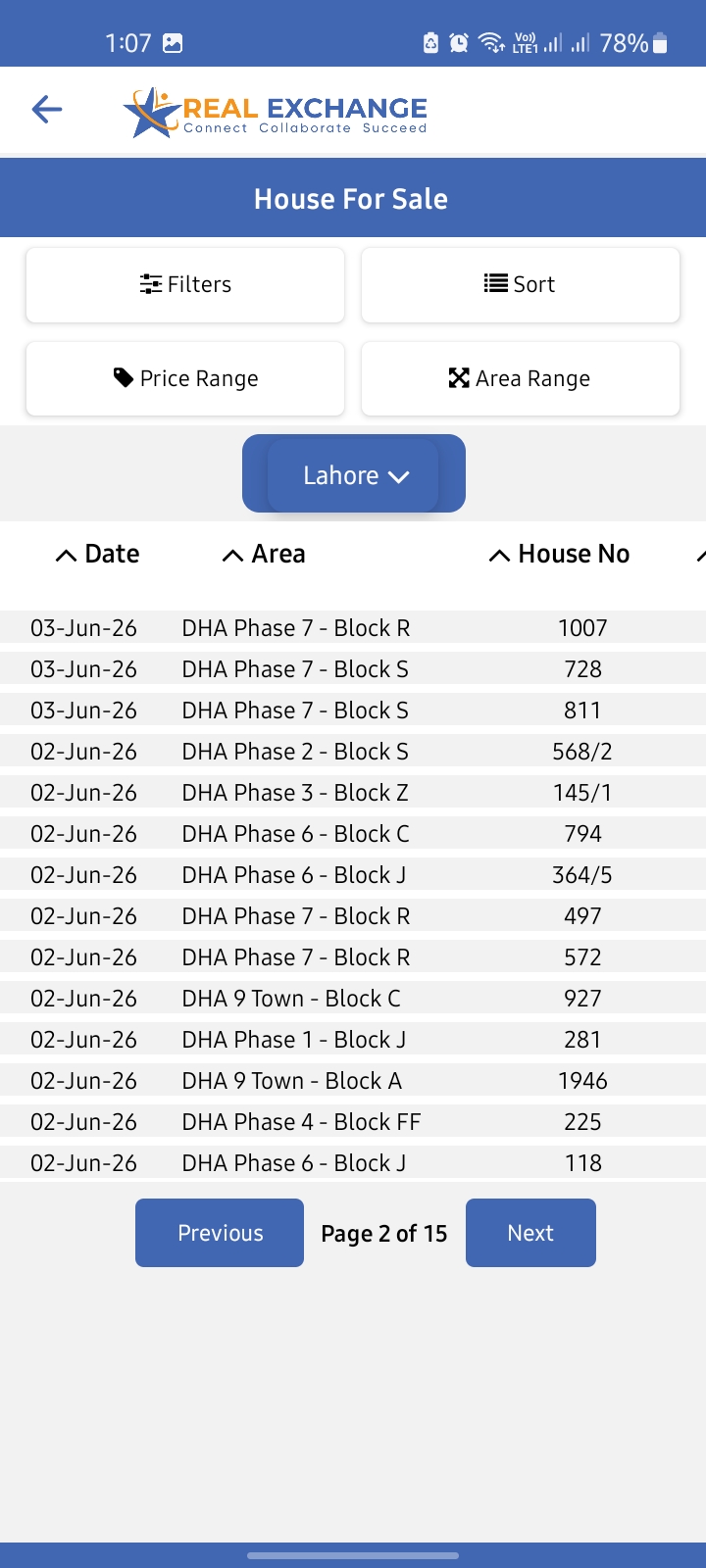
Task: Open the Filters panel
Action: pyautogui.click(x=185, y=284)
